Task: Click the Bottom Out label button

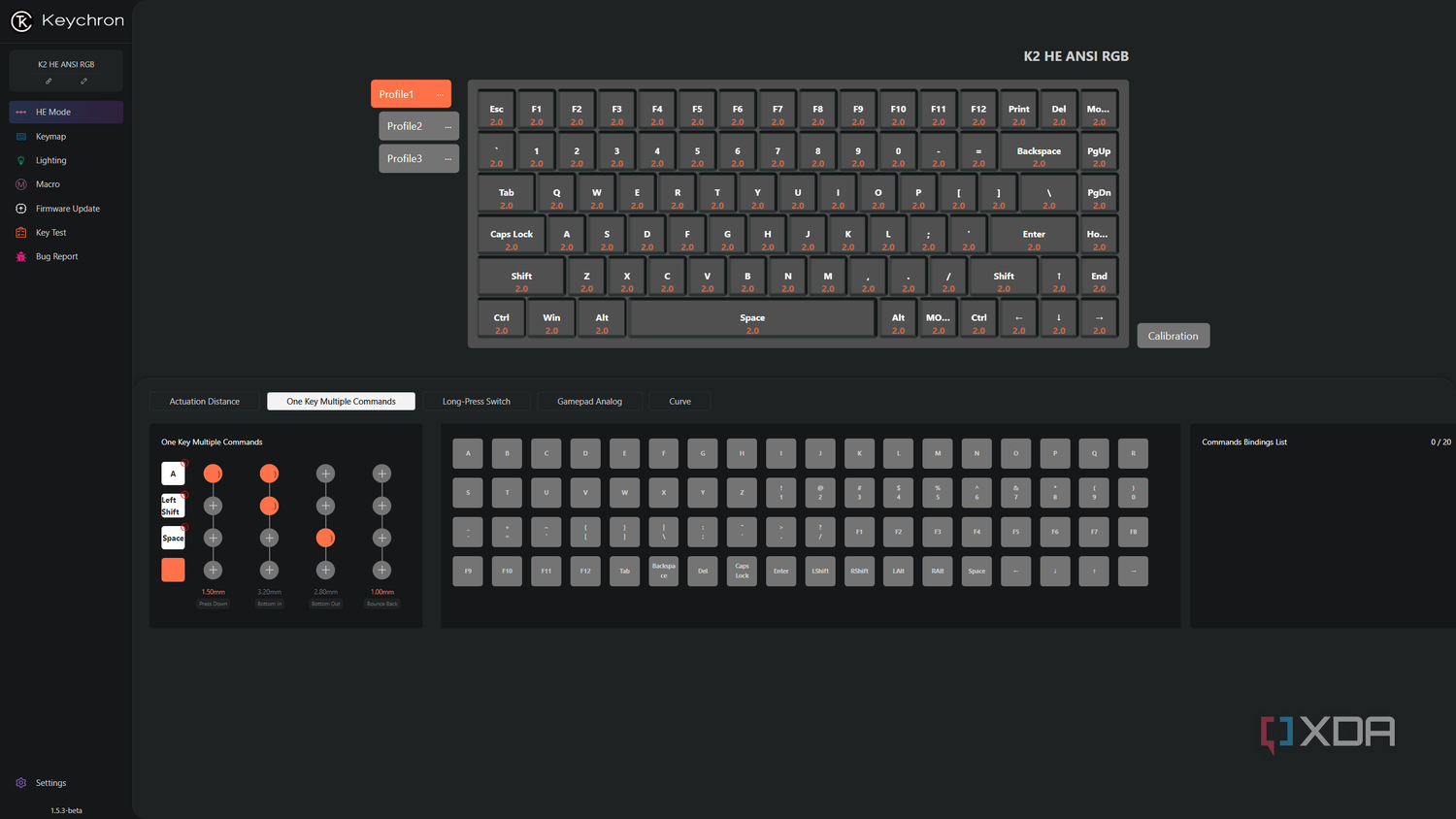Action: (326, 604)
